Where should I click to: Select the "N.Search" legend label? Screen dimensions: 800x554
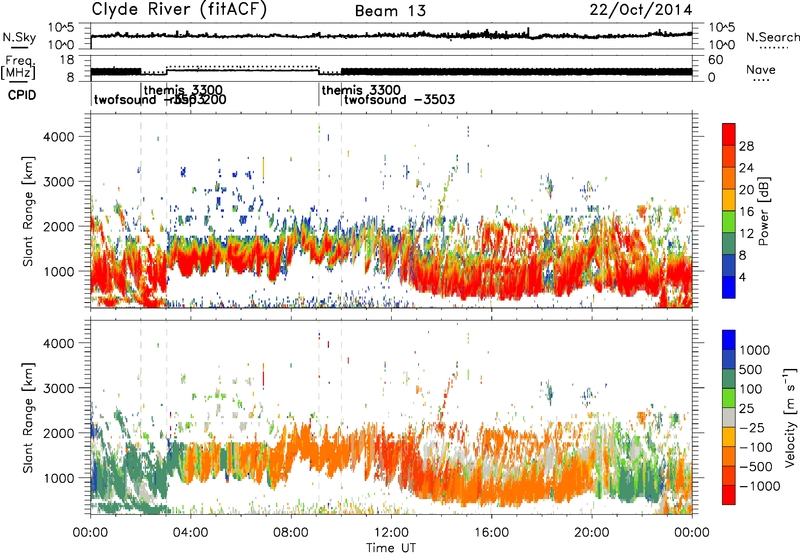coord(772,37)
